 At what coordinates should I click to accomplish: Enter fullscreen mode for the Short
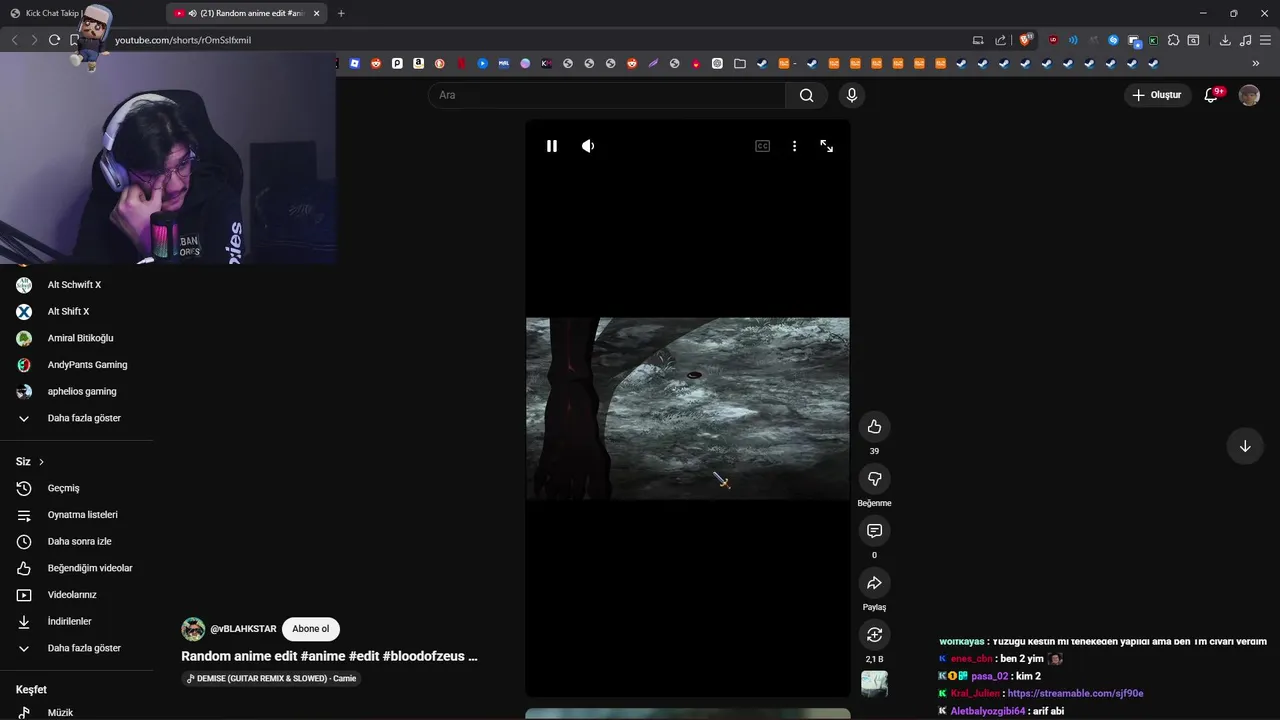827,146
